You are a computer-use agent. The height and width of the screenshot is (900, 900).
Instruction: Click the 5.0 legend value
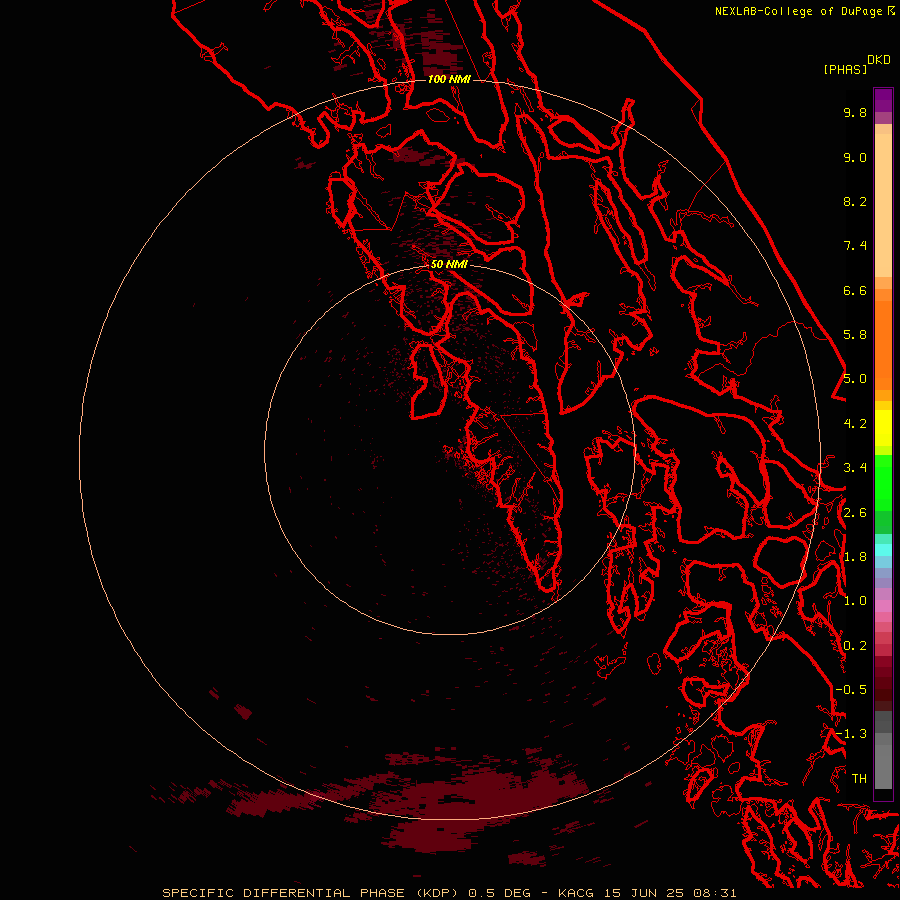click(855, 379)
